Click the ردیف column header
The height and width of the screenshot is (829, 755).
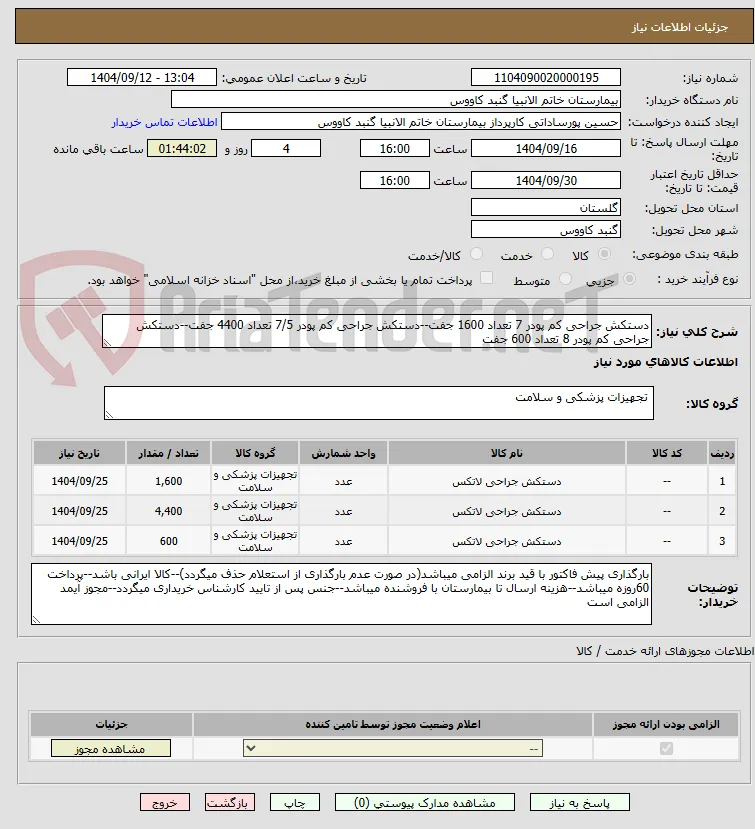click(x=722, y=453)
